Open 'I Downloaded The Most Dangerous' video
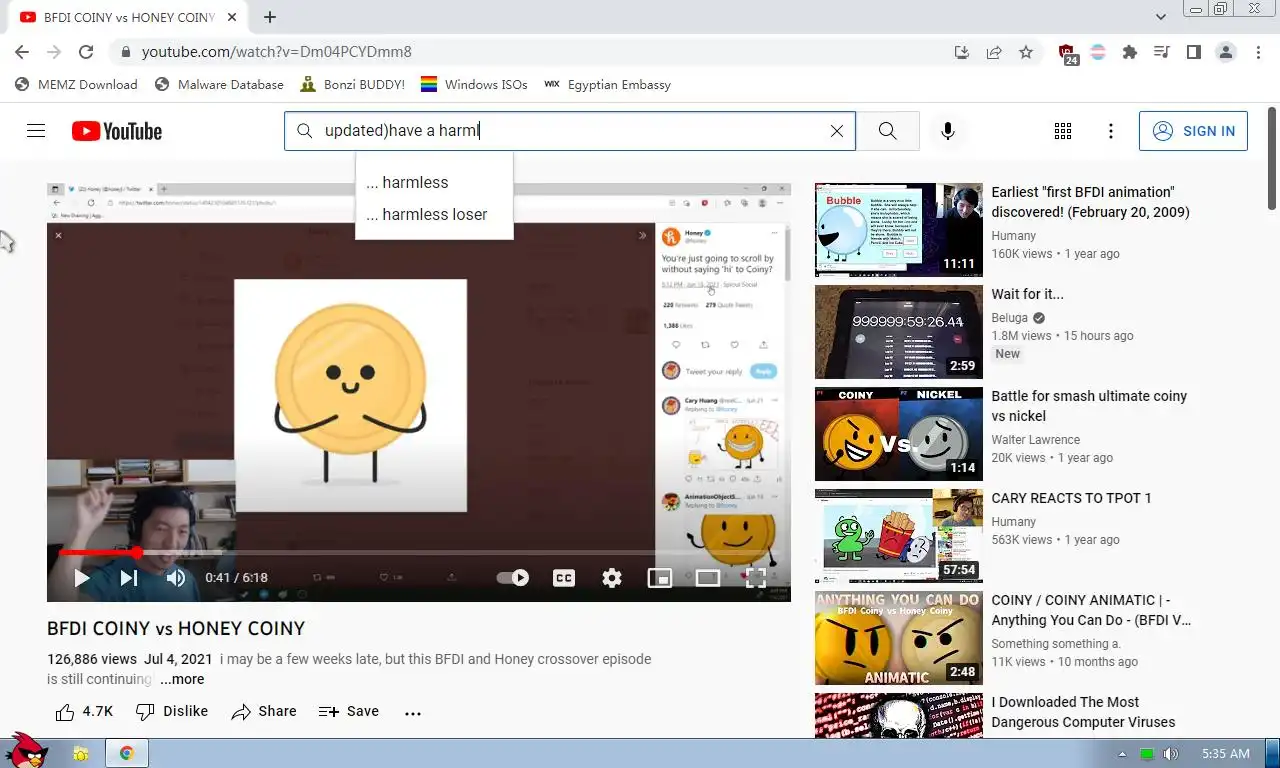Viewport: 1280px width, 768px height. point(1083,712)
